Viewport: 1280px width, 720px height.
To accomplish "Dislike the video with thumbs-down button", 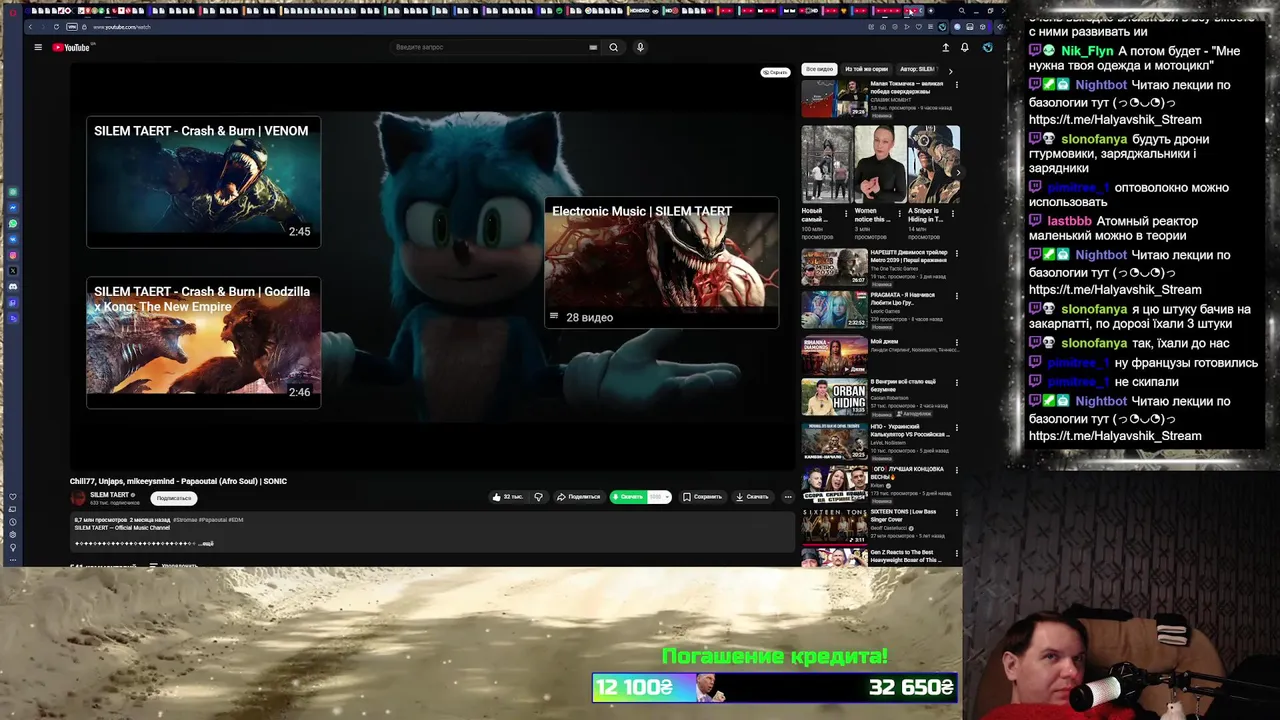I will point(538,497).
